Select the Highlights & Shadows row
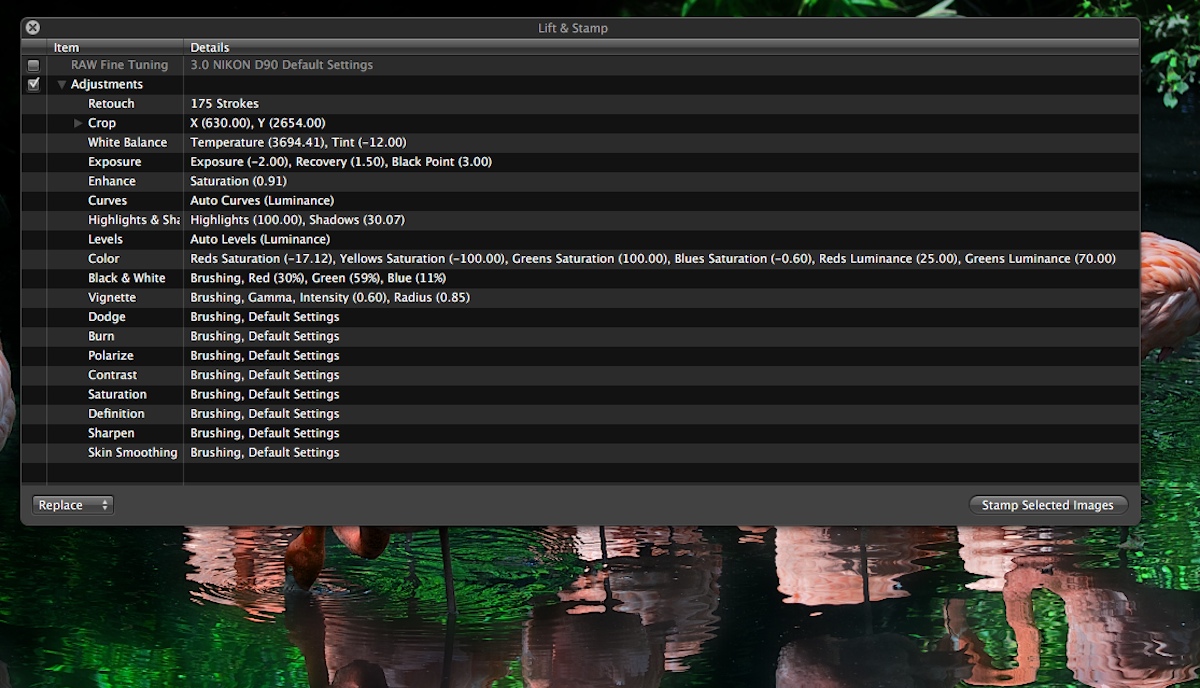Image resolution: width=1200 pixels, height=688 pixels. click(133, 220)
